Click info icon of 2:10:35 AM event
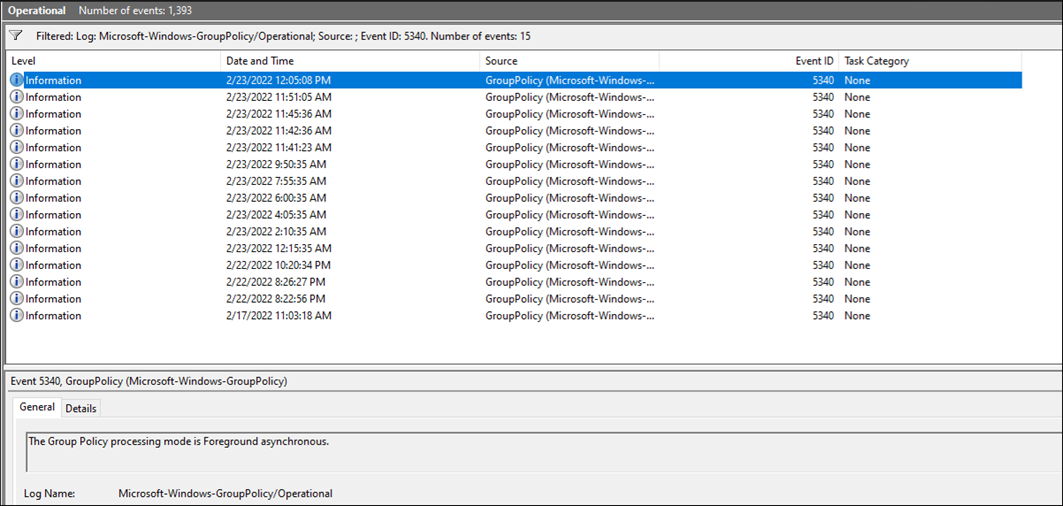Viewport: 1063px width, 506px height. (x=17, y=231)
